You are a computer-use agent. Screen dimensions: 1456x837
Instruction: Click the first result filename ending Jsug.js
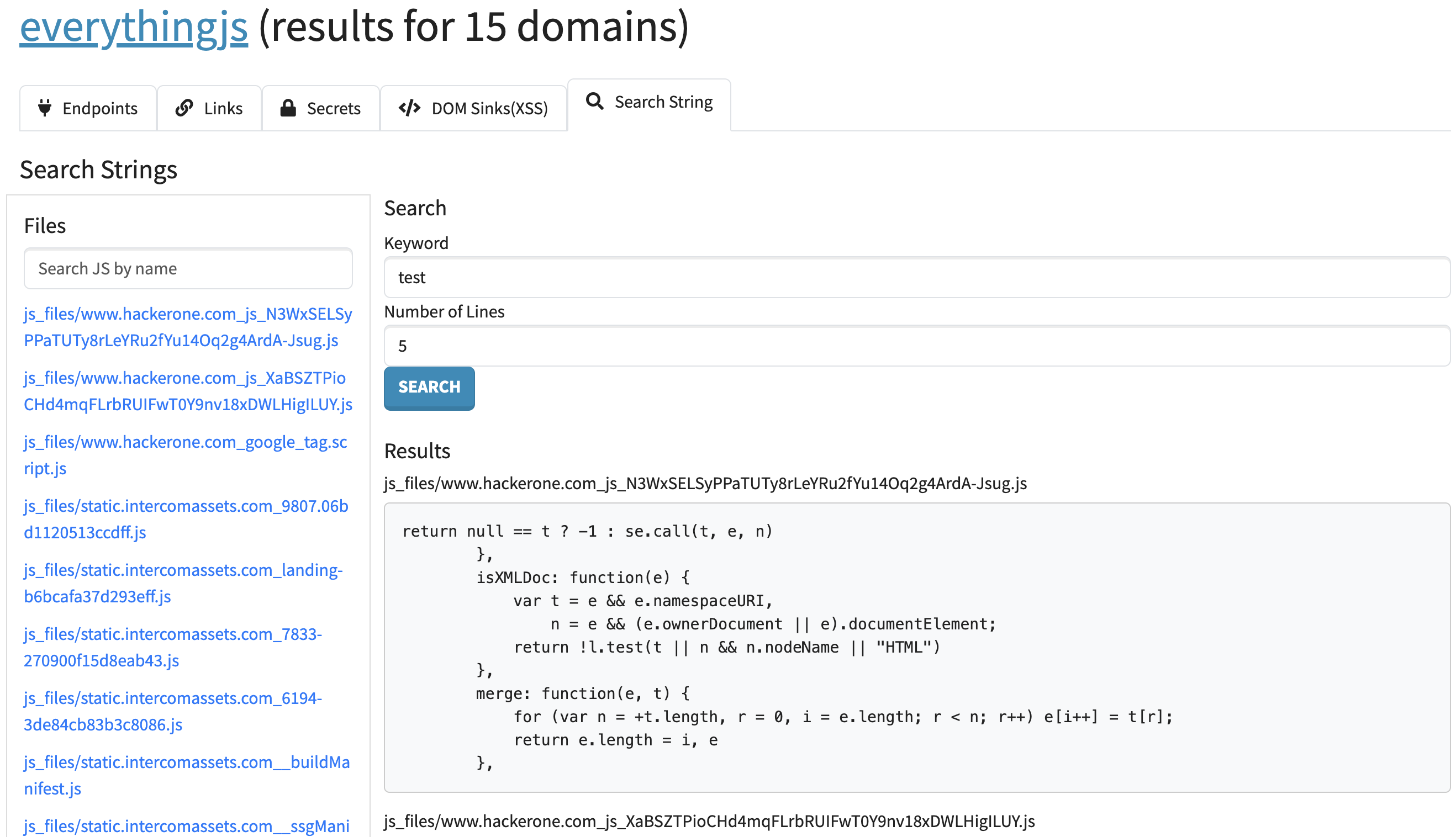tap(705, 483)
